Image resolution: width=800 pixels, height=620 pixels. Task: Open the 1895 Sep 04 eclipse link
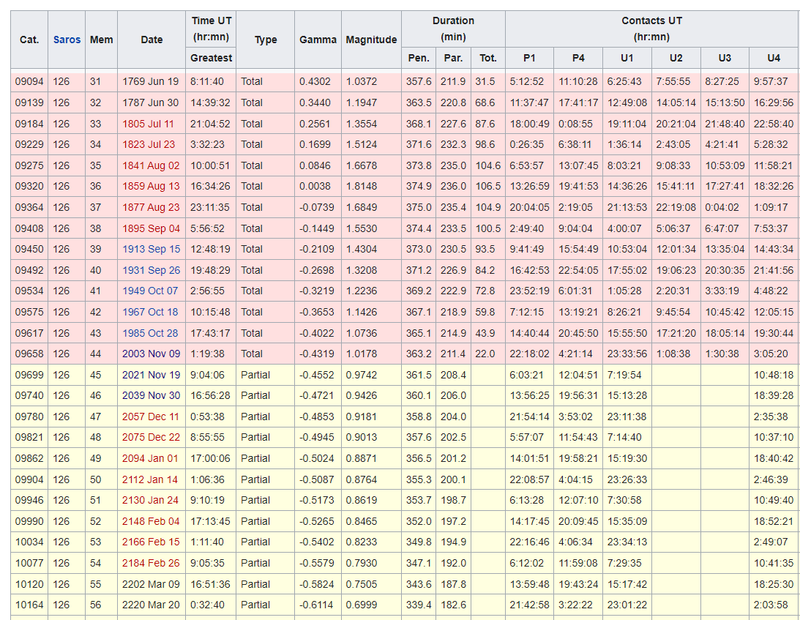coord(151,229)
